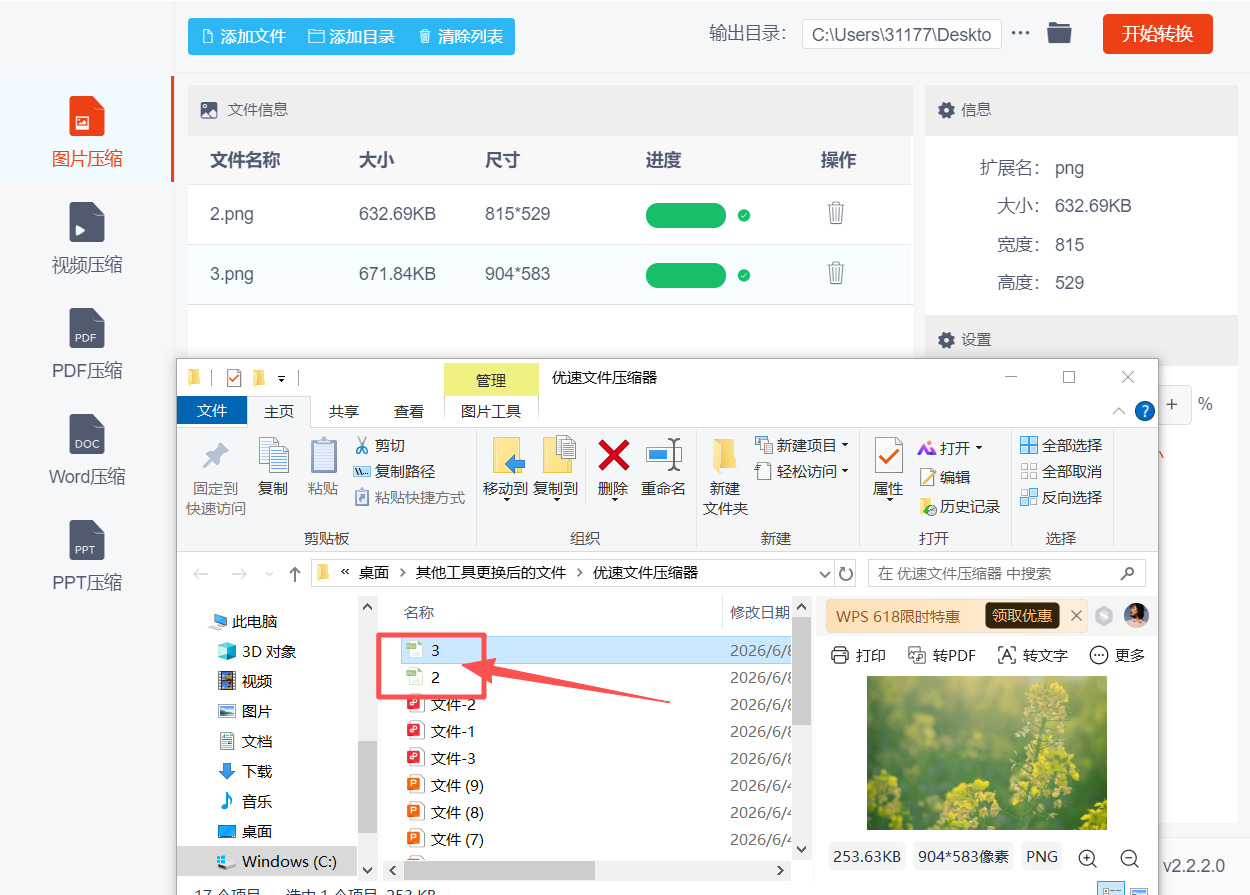Switch to the 共享 ribbon tab

[x=344, y=411]
